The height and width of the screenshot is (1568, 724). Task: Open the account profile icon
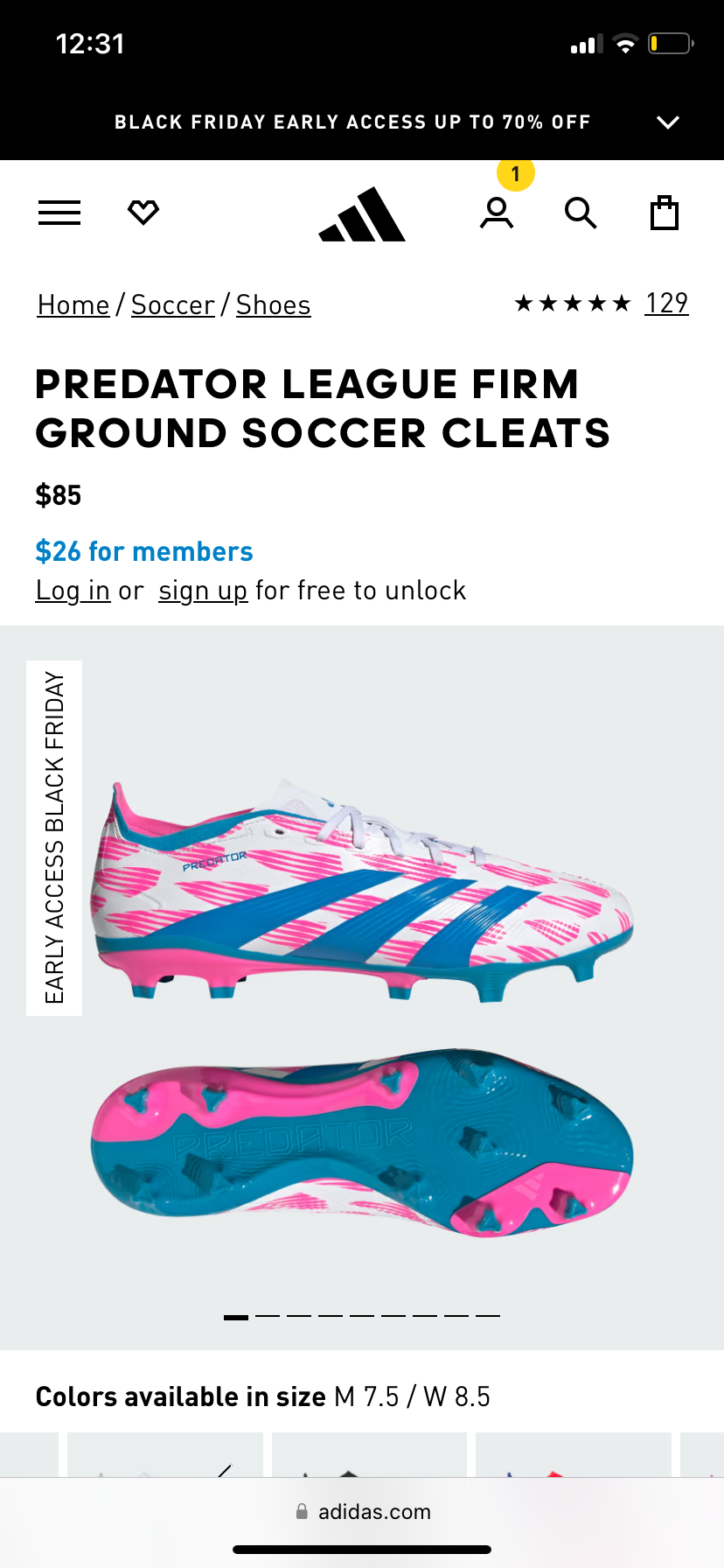pos(497,213)
